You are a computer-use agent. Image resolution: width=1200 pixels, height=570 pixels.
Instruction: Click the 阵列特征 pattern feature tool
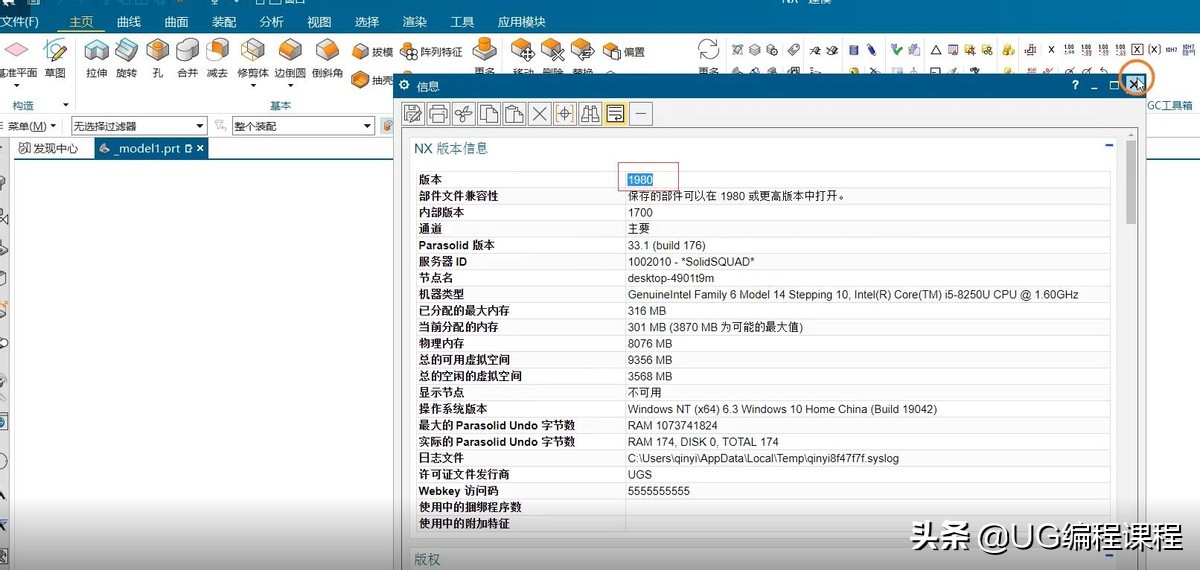point(431,52)
